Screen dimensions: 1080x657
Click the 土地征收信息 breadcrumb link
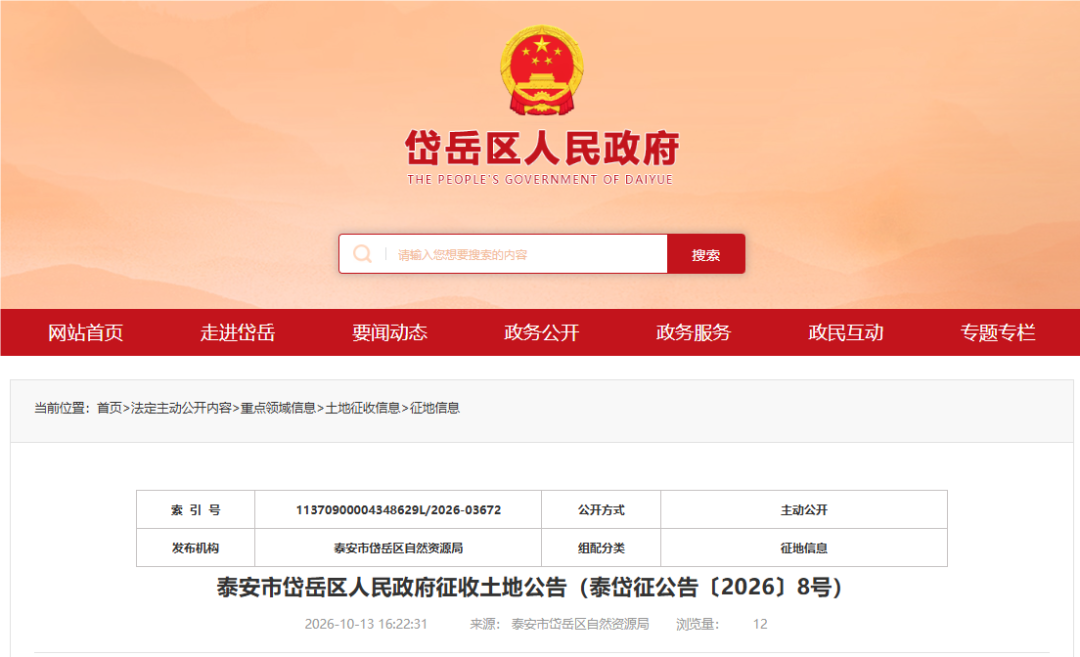(362, 408)
